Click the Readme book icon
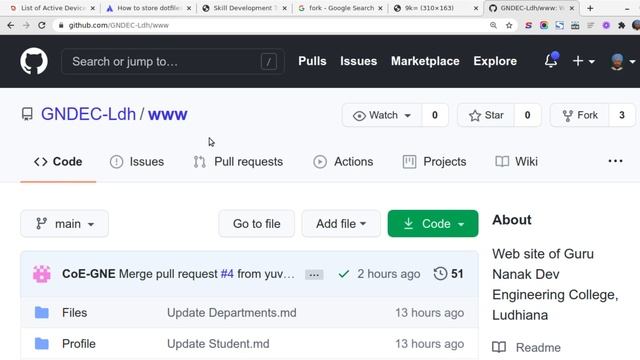This screenshot has width=640, height=360. [499, 347]
